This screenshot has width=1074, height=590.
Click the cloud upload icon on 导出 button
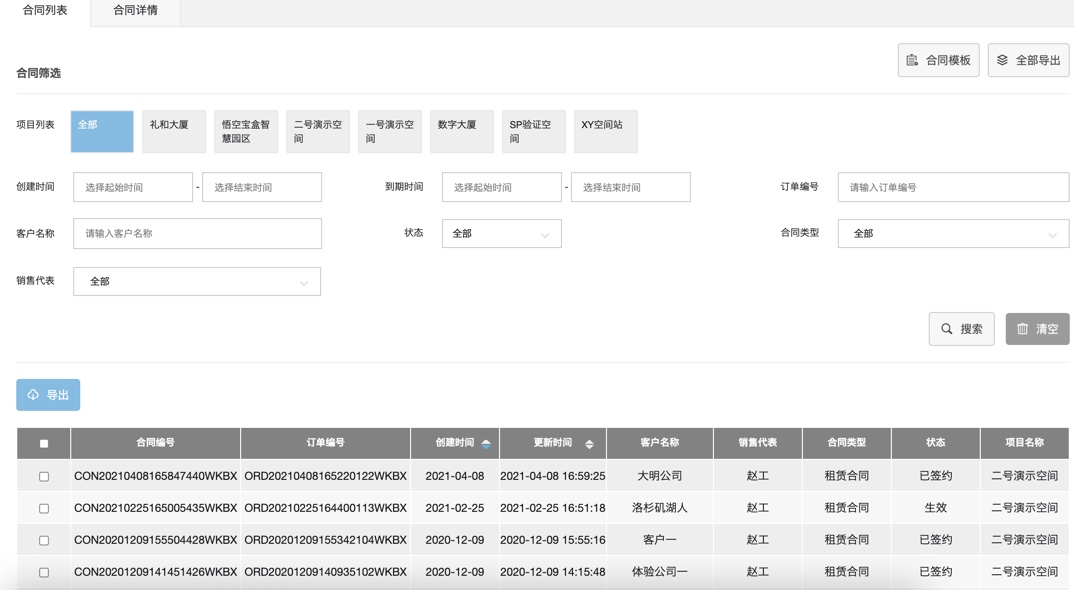(33, 395)
